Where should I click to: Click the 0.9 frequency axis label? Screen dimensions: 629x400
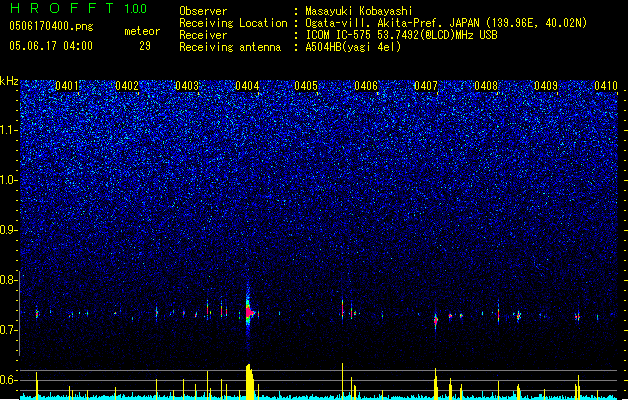tap(9, 230)
